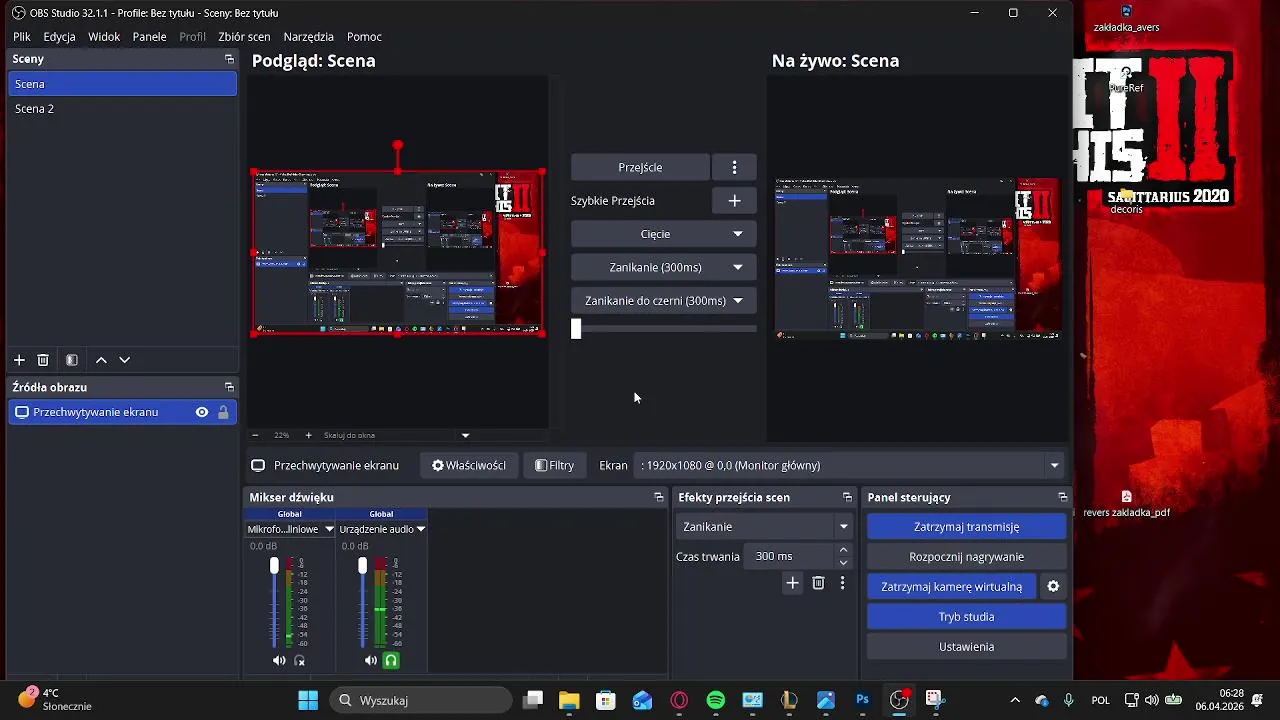Open the Edycja menu

pyautogui.click(x=60, y=37)
